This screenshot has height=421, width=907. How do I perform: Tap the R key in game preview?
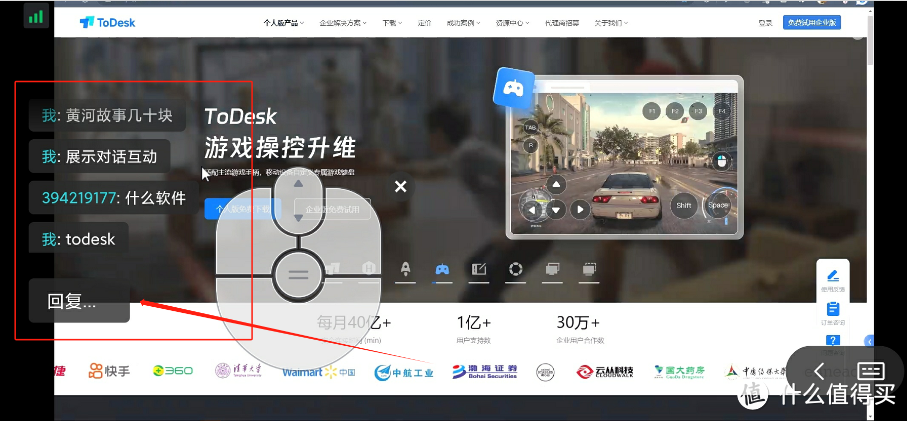[530, 145]
